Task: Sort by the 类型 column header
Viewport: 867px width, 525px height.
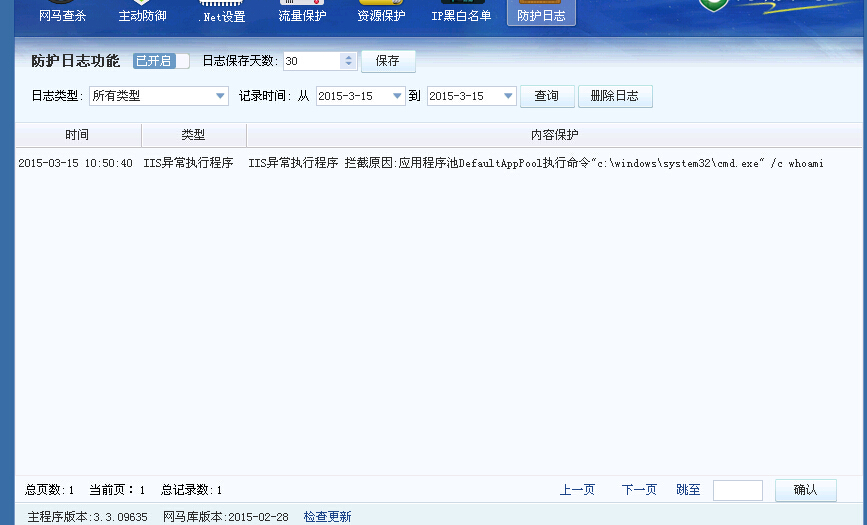Action: click(x=194, y=135)
